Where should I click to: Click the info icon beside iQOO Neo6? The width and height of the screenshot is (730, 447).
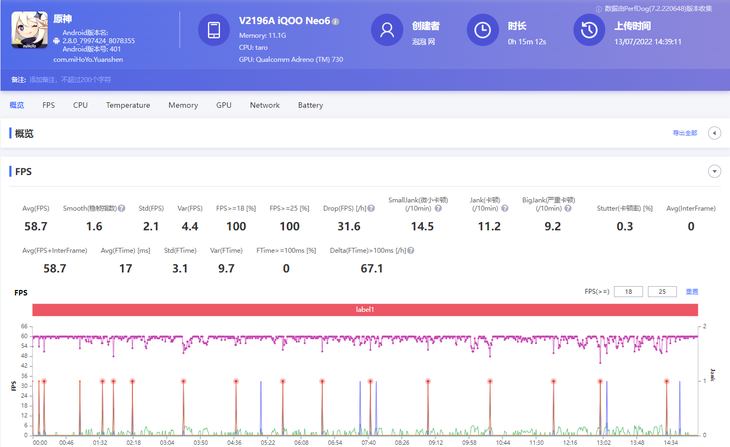tap(336, 21)
